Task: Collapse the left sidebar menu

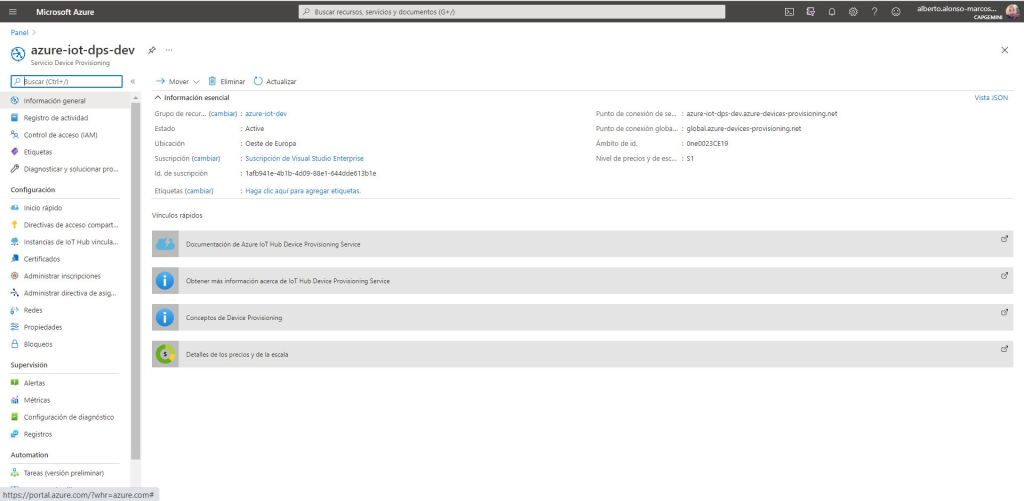Action: click(133, 81)
